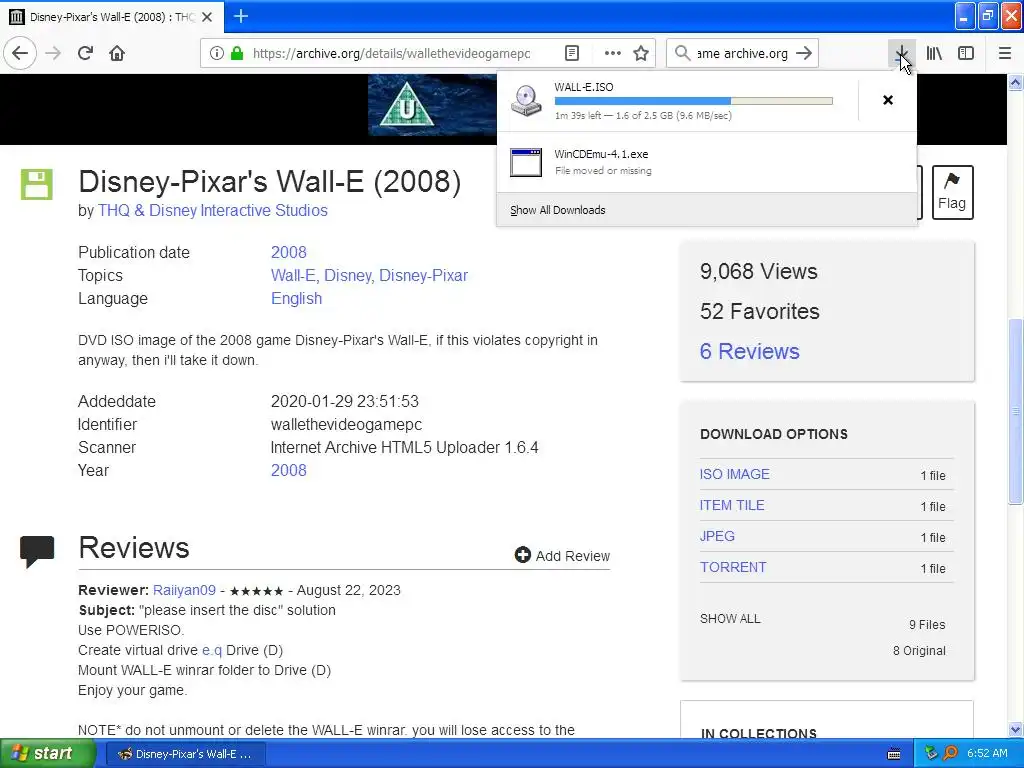Flag this item

(x=952, y=192)
